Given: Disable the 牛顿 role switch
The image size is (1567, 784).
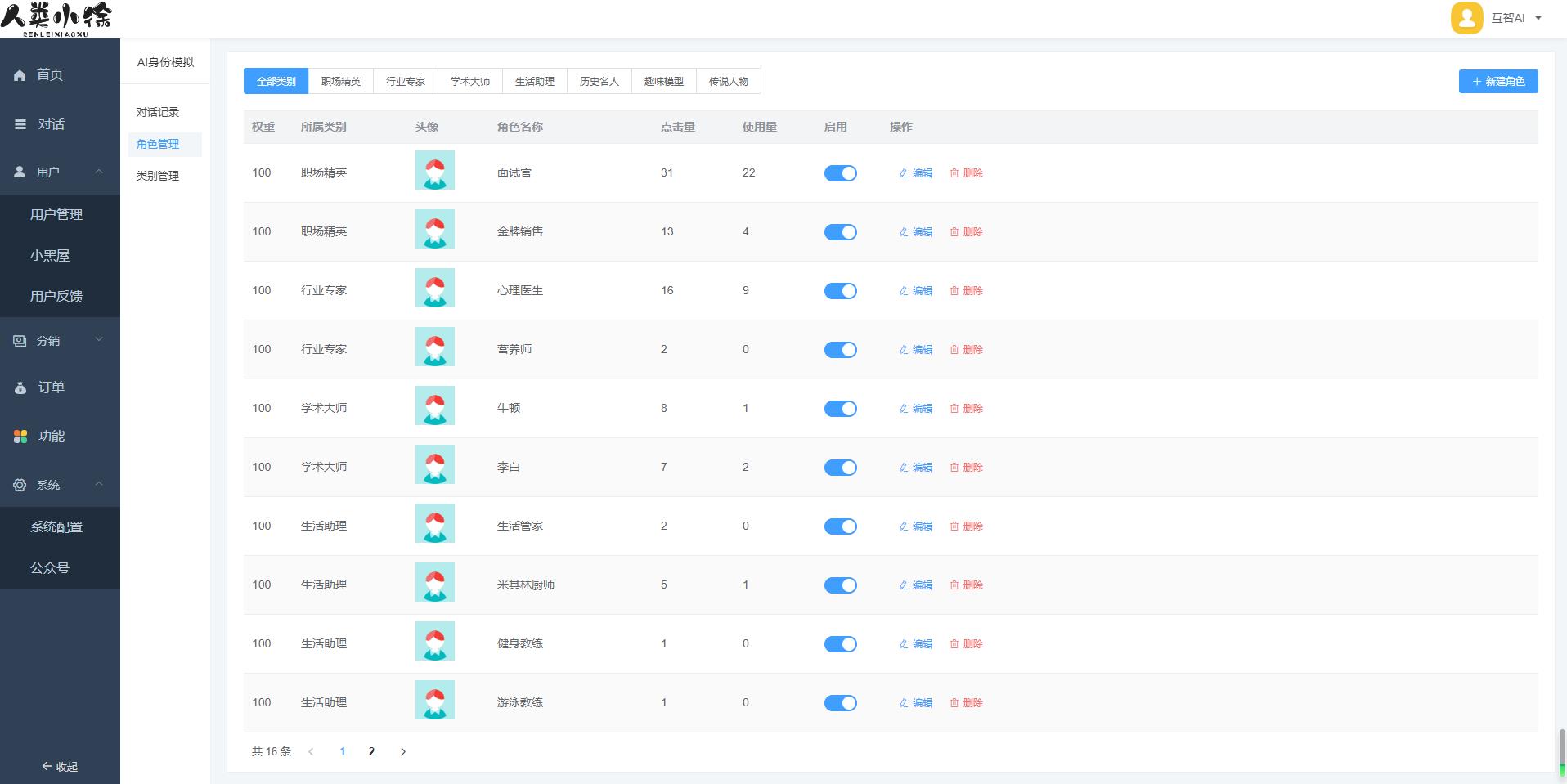Looking at the screenshot, I should (841, 409).
